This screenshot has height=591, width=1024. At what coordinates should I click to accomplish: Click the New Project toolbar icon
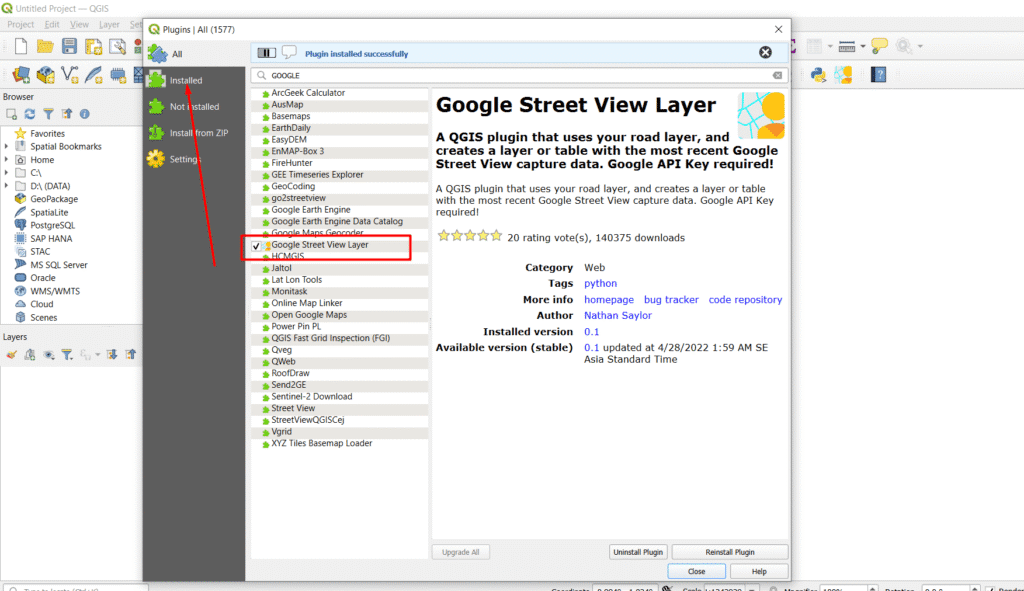(x=21, y=46)
